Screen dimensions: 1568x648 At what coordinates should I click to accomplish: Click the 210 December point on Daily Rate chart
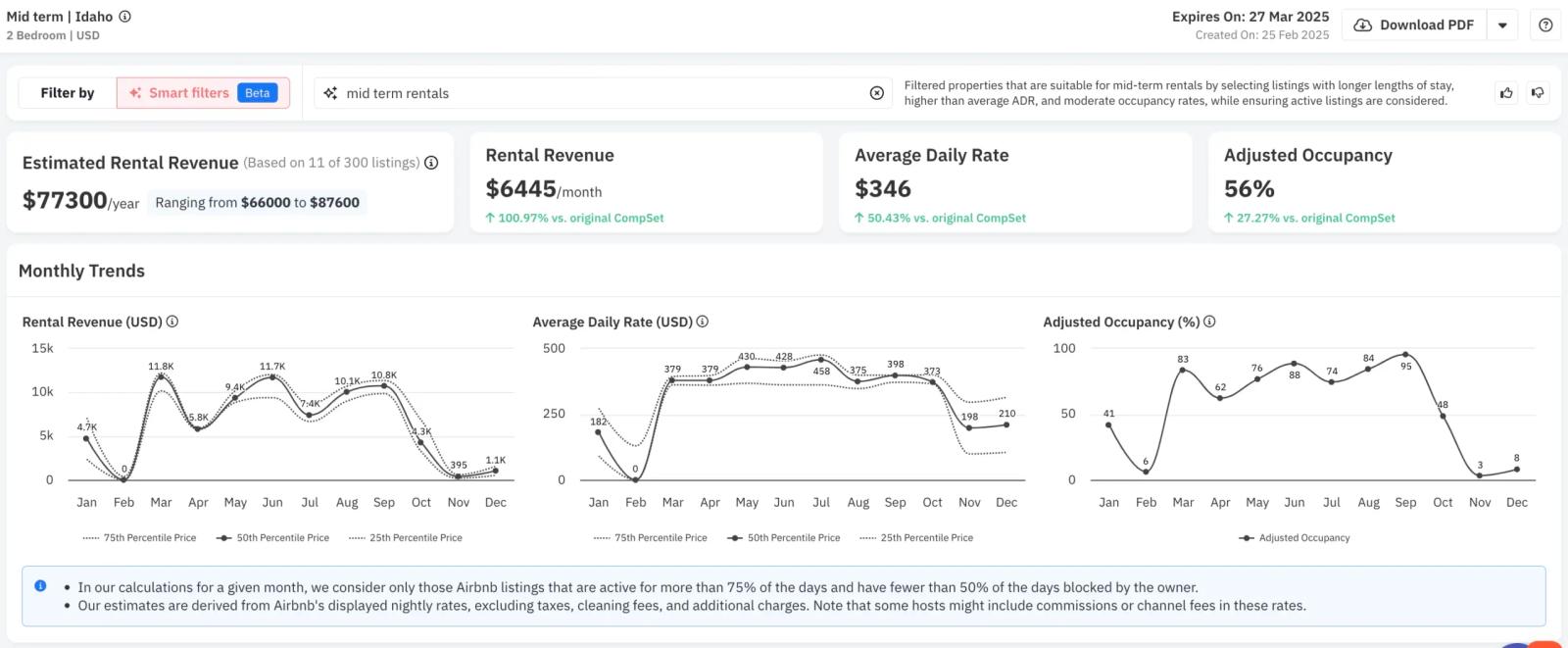click(1006, 424)
